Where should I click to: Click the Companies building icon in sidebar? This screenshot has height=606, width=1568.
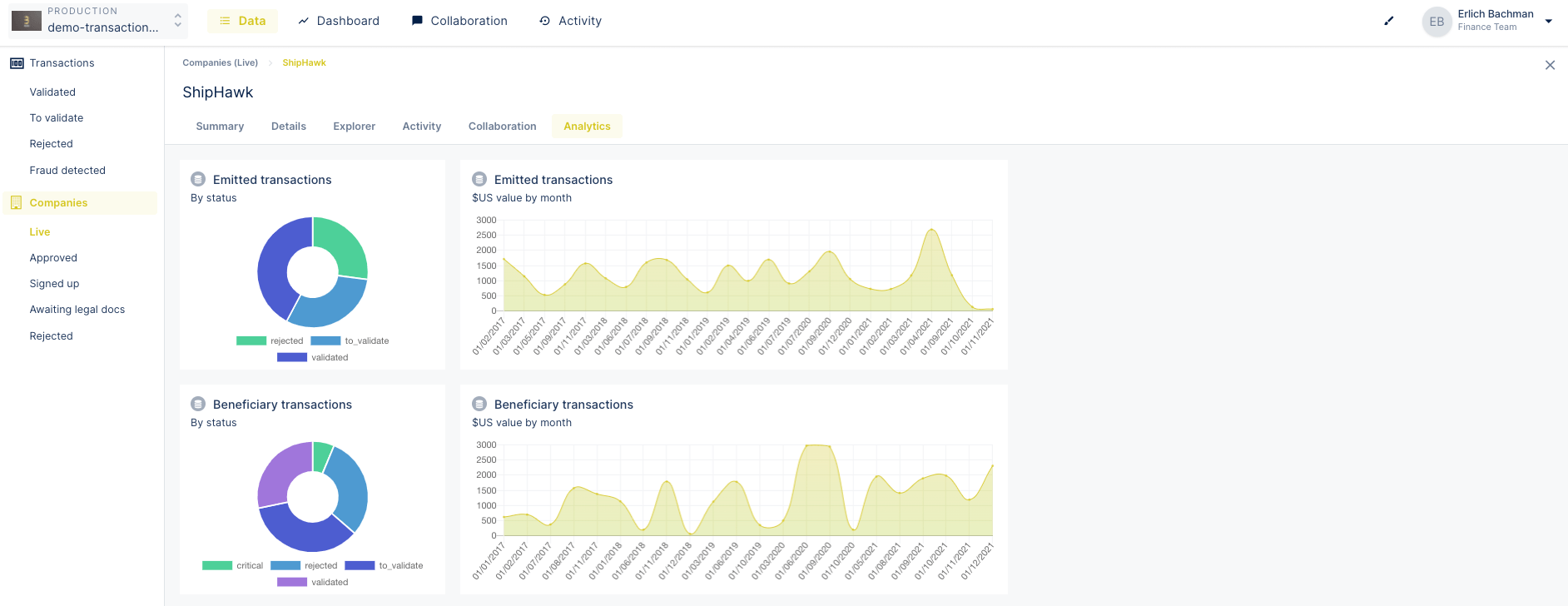(x=16, y=203)
